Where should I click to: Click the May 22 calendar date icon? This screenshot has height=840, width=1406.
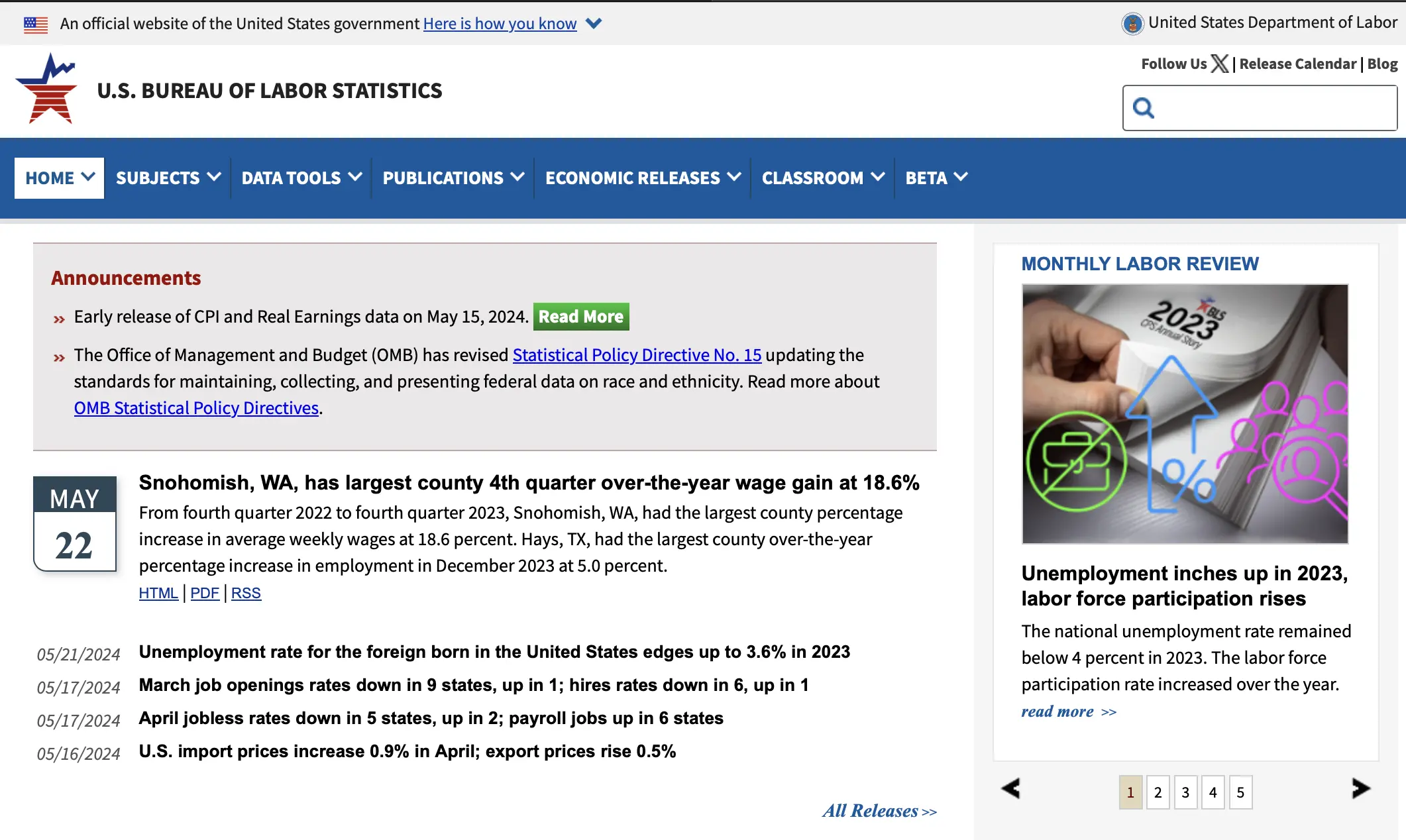pos(75,523)
